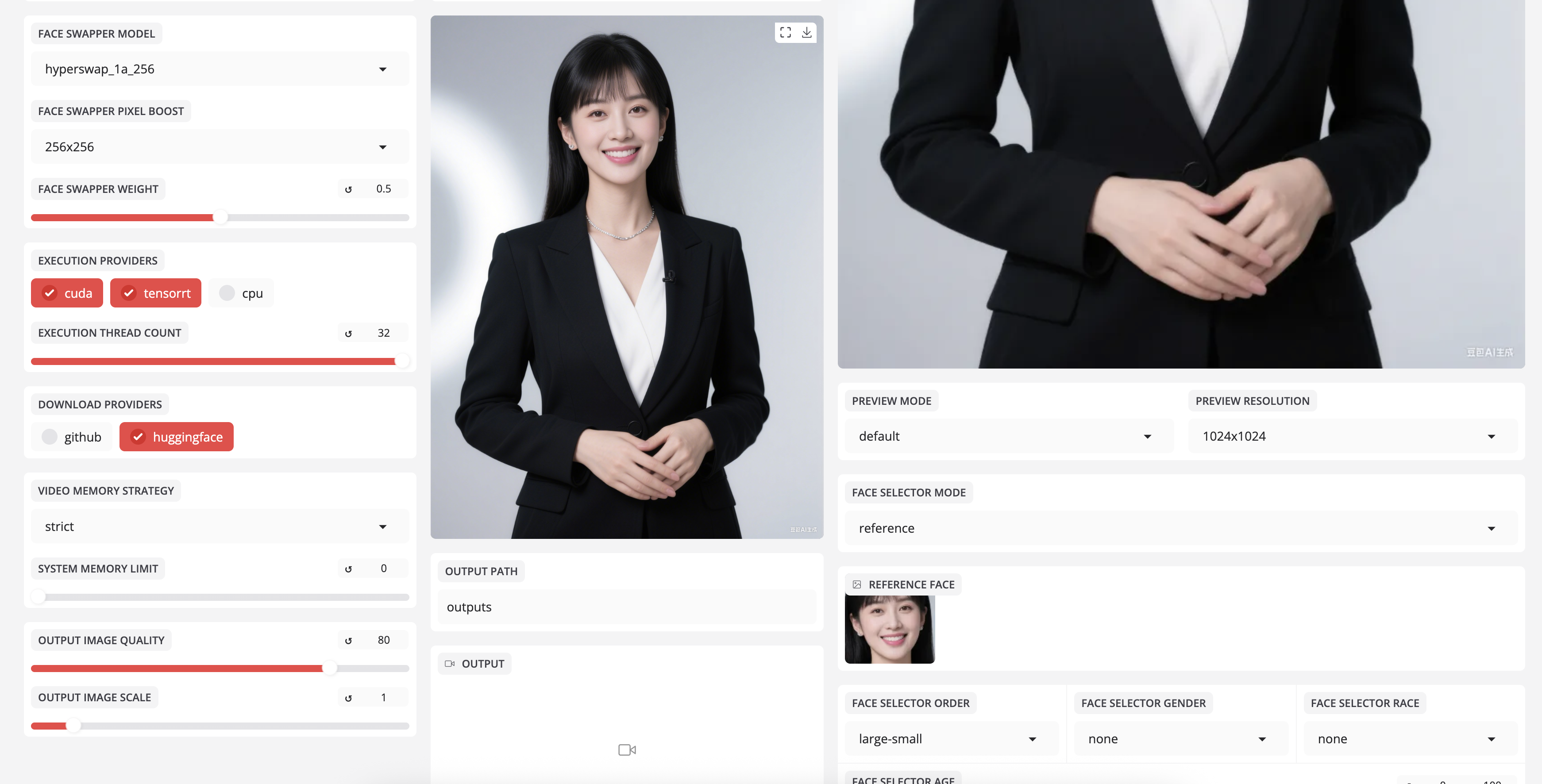The height and width of the screenshot is (784, 1542).
Task: Click the fullscreen icon on preview image
Action: [785, 32]
